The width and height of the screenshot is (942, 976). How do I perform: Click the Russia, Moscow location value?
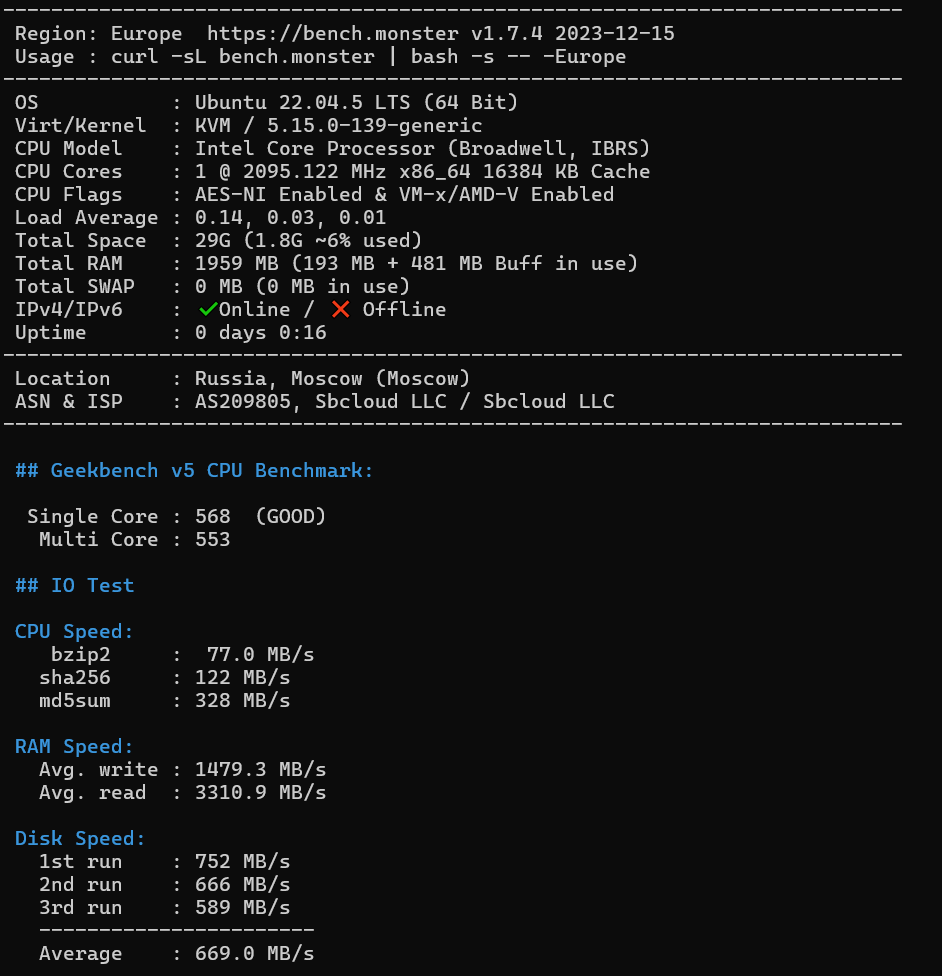332,378
